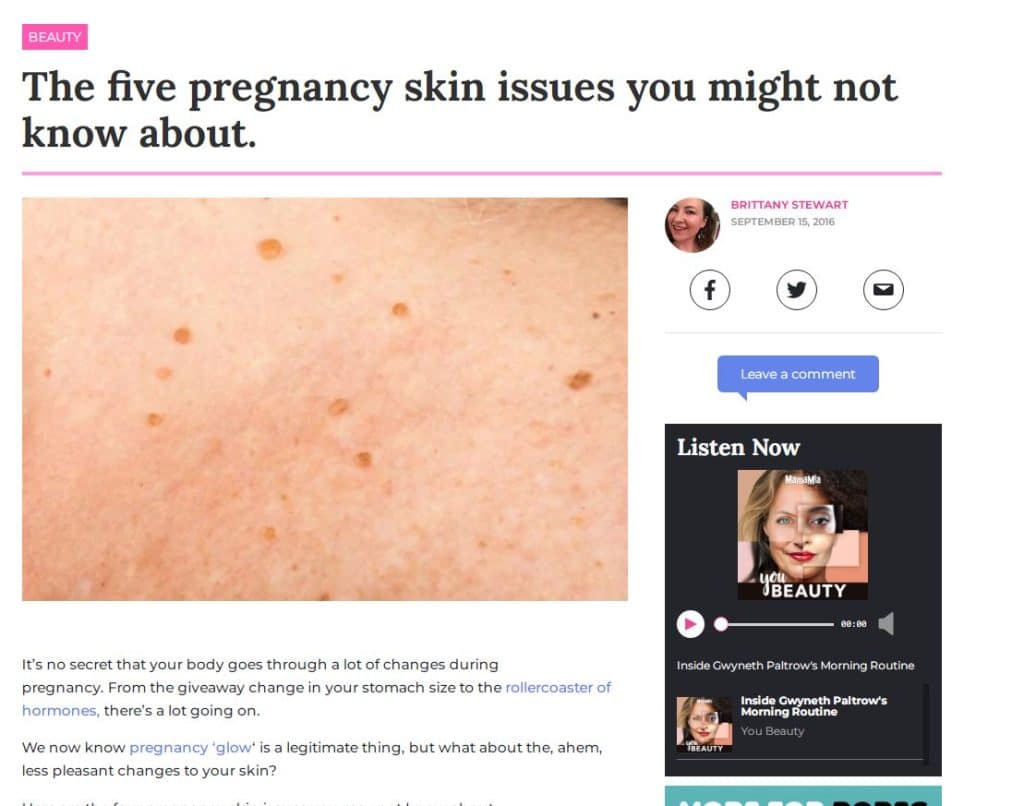The width and height of the screenshot is (1024, 806).
Task: Share article via email icon
Action: 883,289
